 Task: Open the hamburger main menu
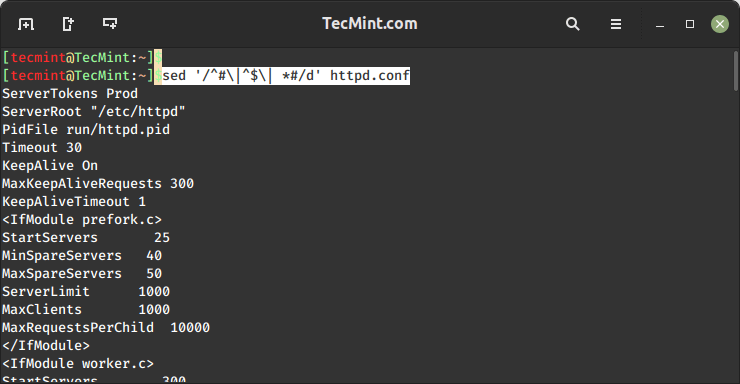(615, 24)
